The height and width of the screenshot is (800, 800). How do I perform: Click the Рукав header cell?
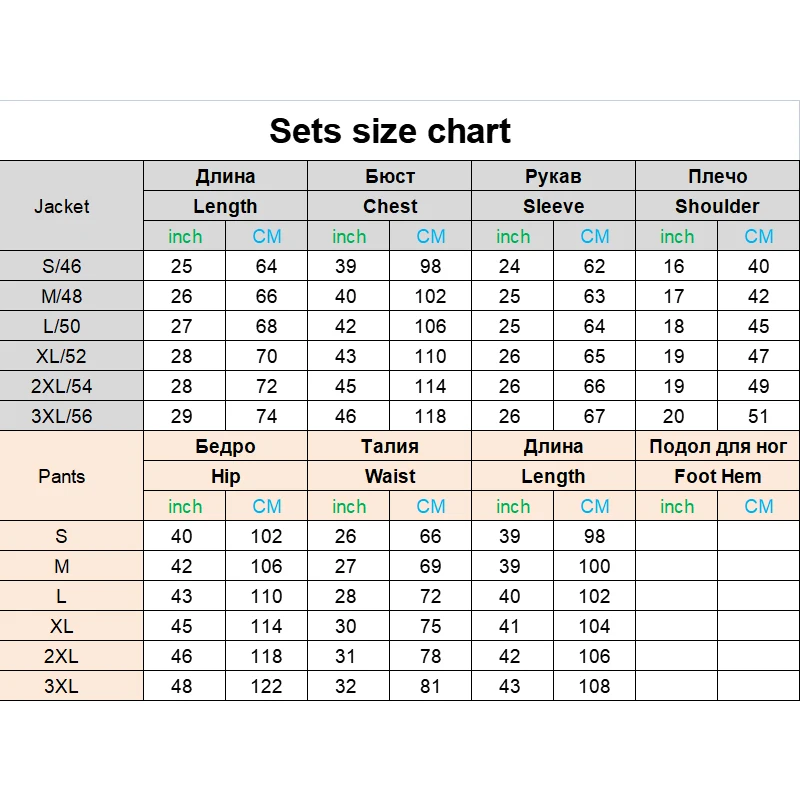click(553, 176)
